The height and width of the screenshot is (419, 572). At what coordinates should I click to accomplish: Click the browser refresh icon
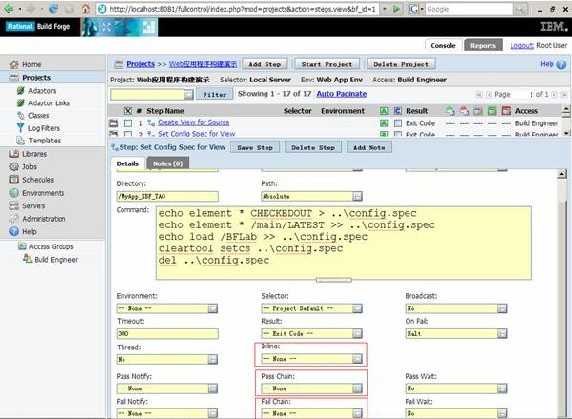(x=53, y=9)
